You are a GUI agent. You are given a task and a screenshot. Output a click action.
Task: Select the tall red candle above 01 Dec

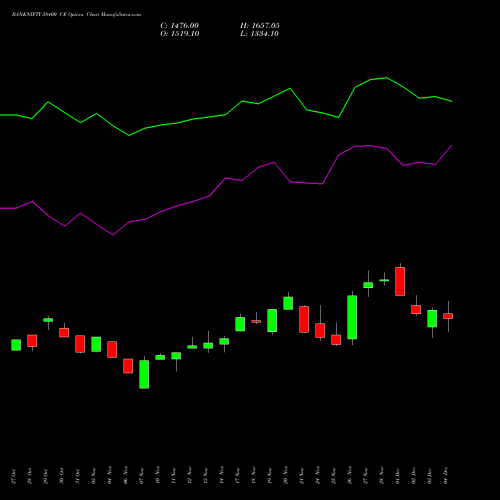[x=400, y=281]
